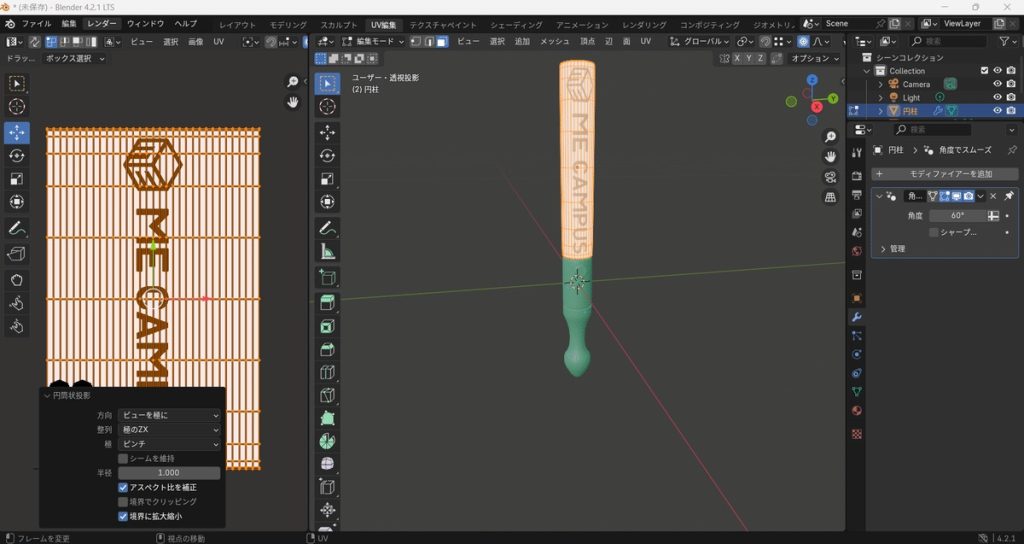Viewport: 1024px width, 544px height.
Task: Select the Extrude Region tool in 3D viewport
Action: point(327,302)
